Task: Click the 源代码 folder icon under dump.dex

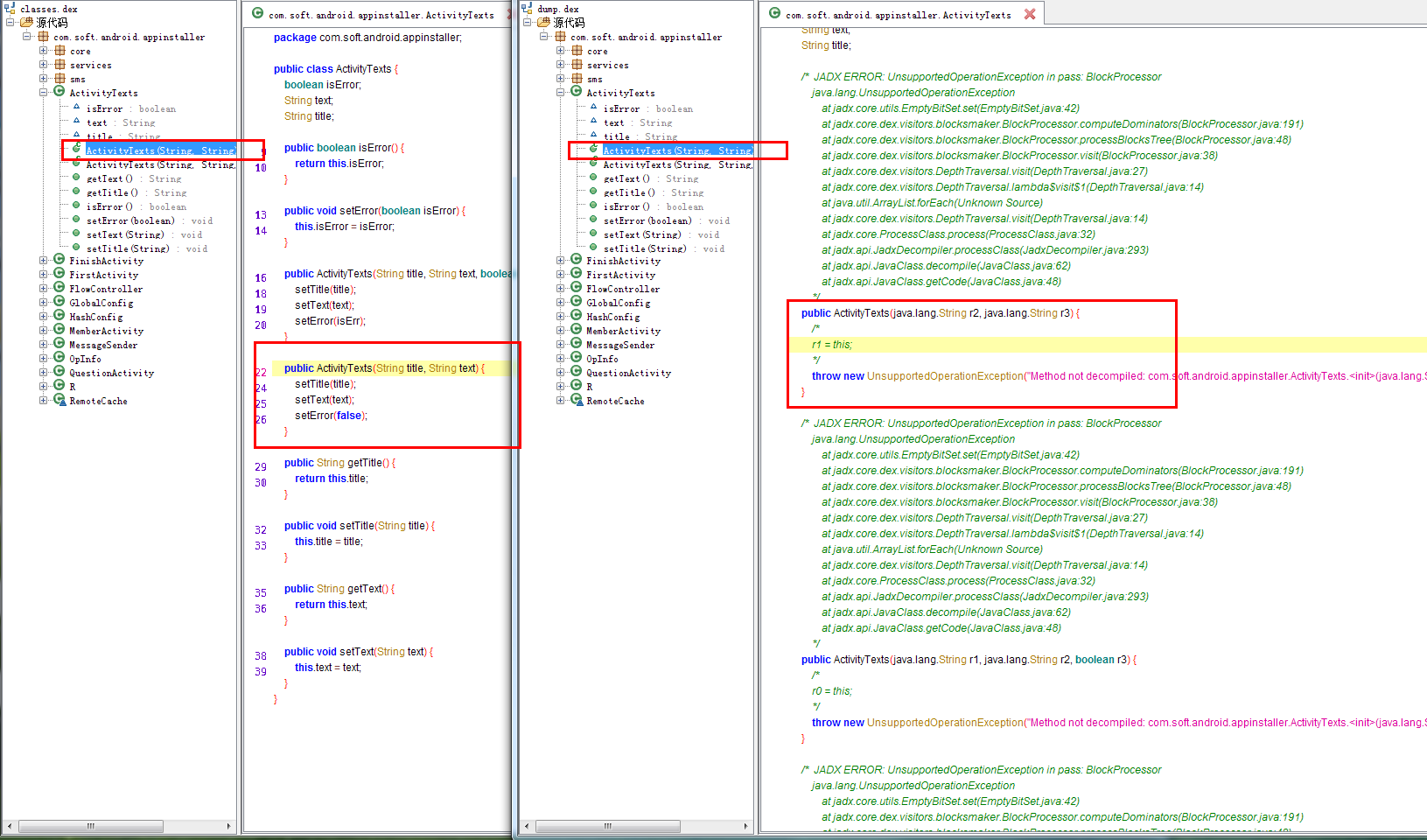Action: click(543, 23)
